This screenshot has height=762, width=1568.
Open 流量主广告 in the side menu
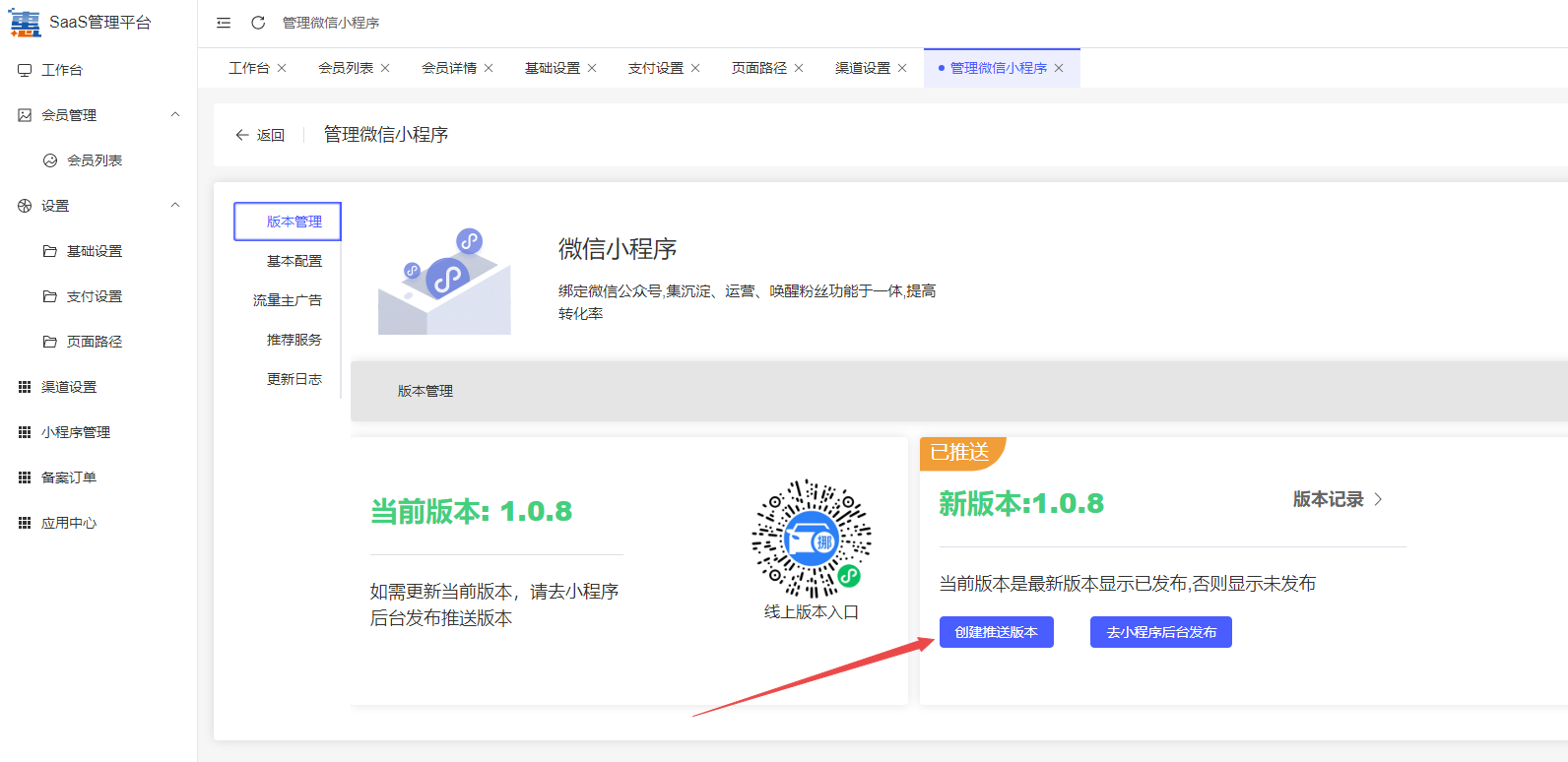(x=288, y=300)
